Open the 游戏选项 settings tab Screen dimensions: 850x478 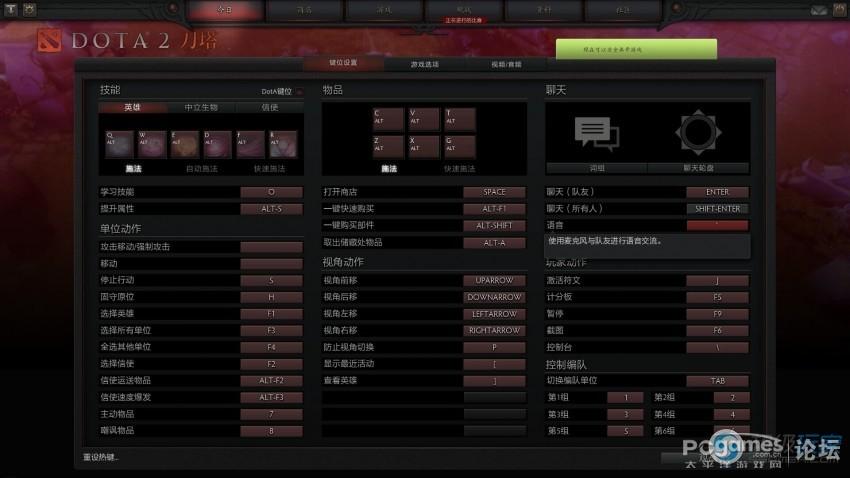click(x=424, y=64)
